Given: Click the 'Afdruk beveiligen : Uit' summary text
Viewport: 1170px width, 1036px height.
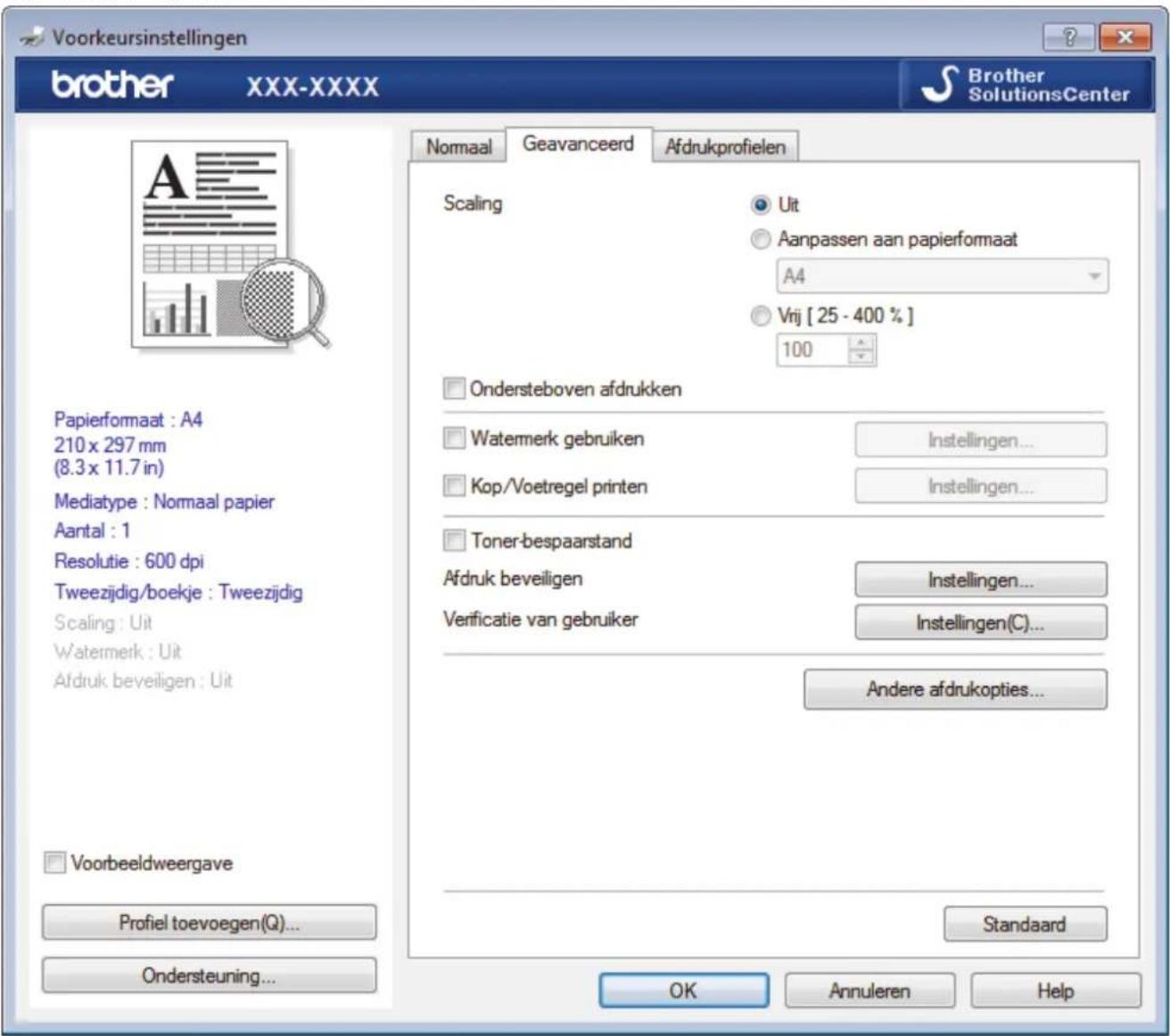Looking at the screenshot, I should [143, 681].
